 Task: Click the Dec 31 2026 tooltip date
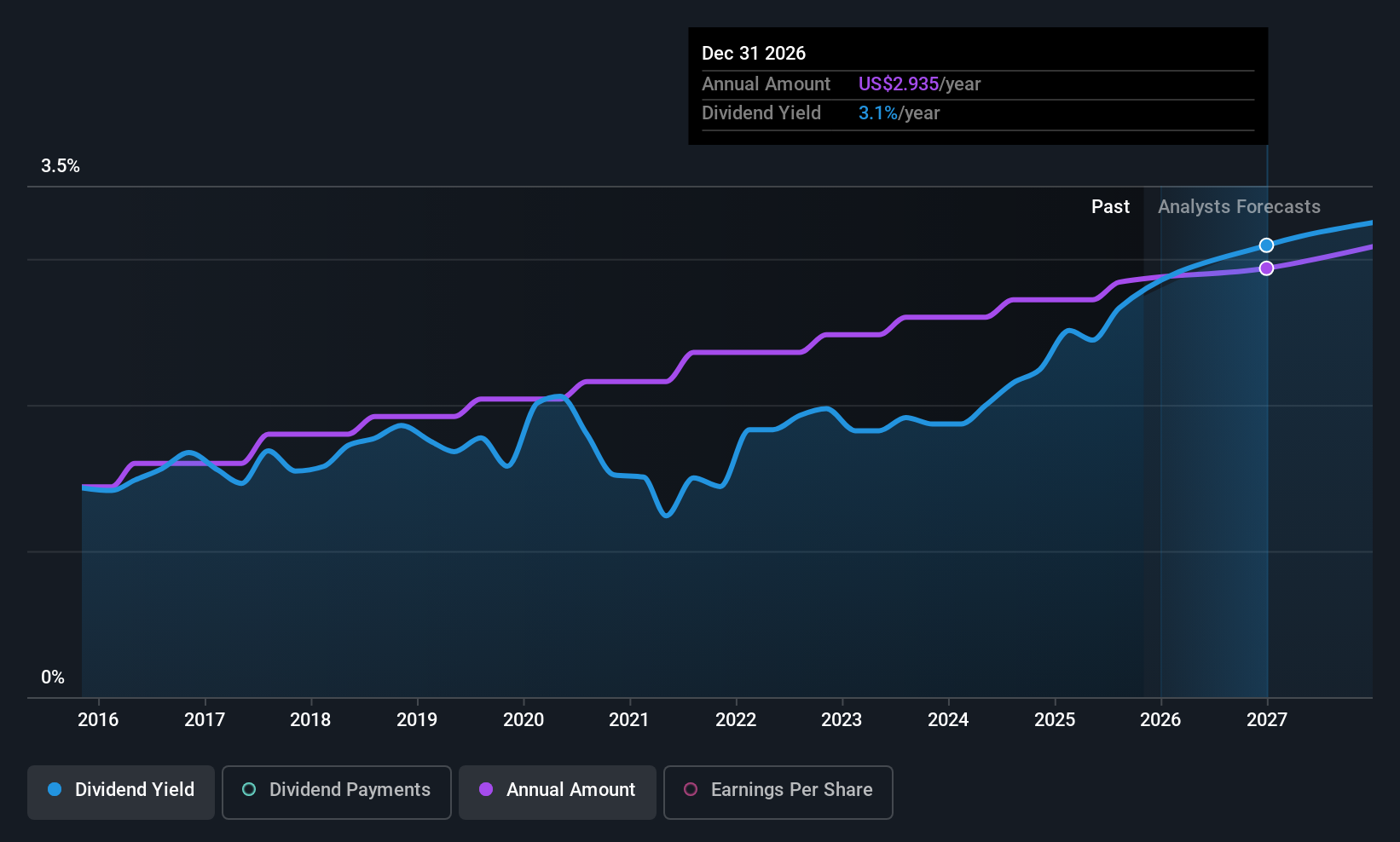coord(754,54)
